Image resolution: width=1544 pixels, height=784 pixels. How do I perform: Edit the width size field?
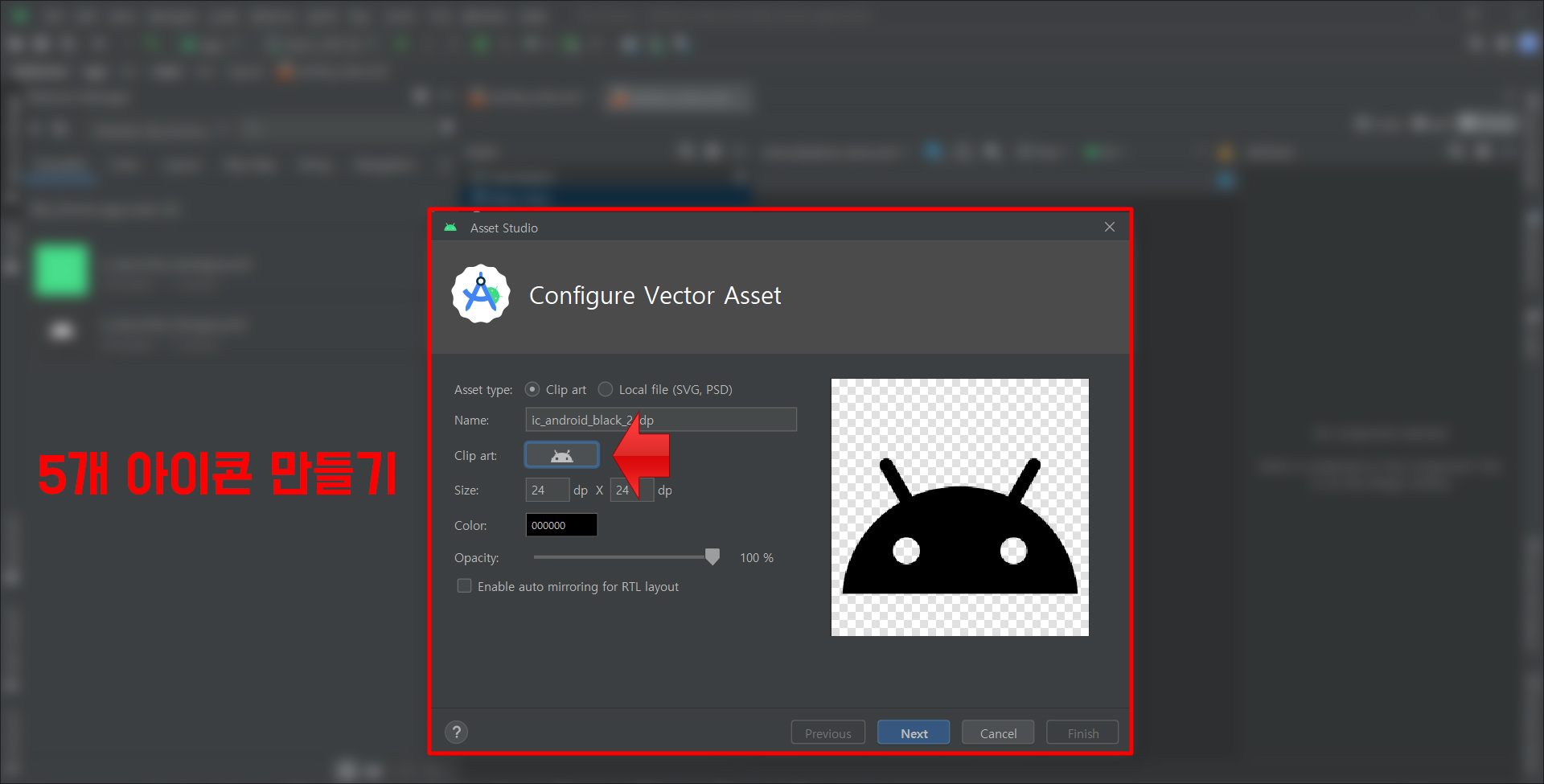548,490
